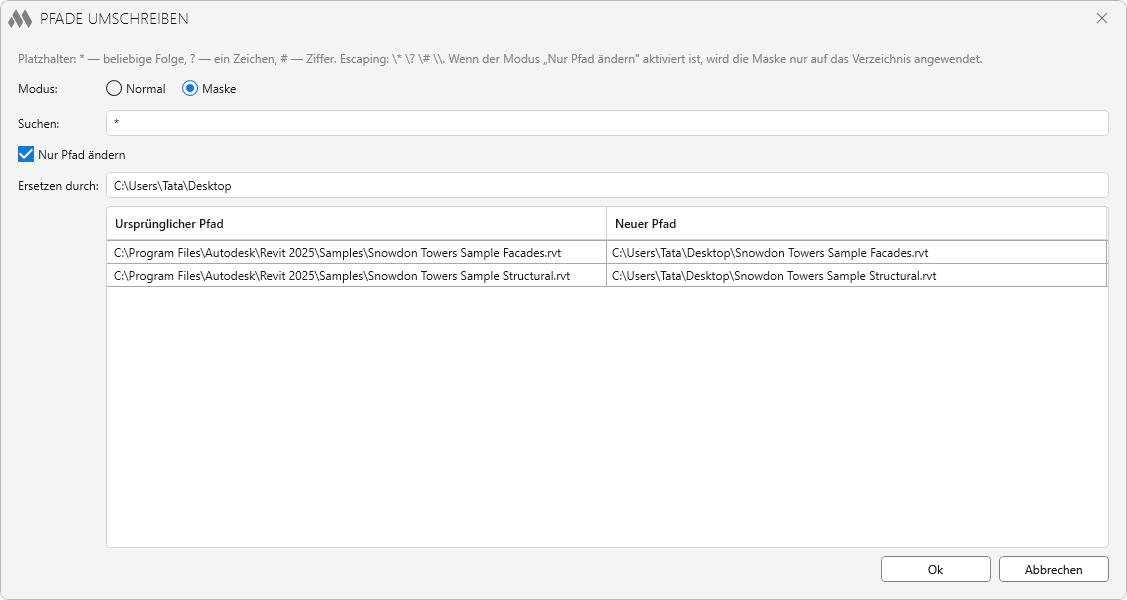Select the original path of Sample Structural.rvt
Viewport: 1127px width, 600px height.
click(342, 276)
